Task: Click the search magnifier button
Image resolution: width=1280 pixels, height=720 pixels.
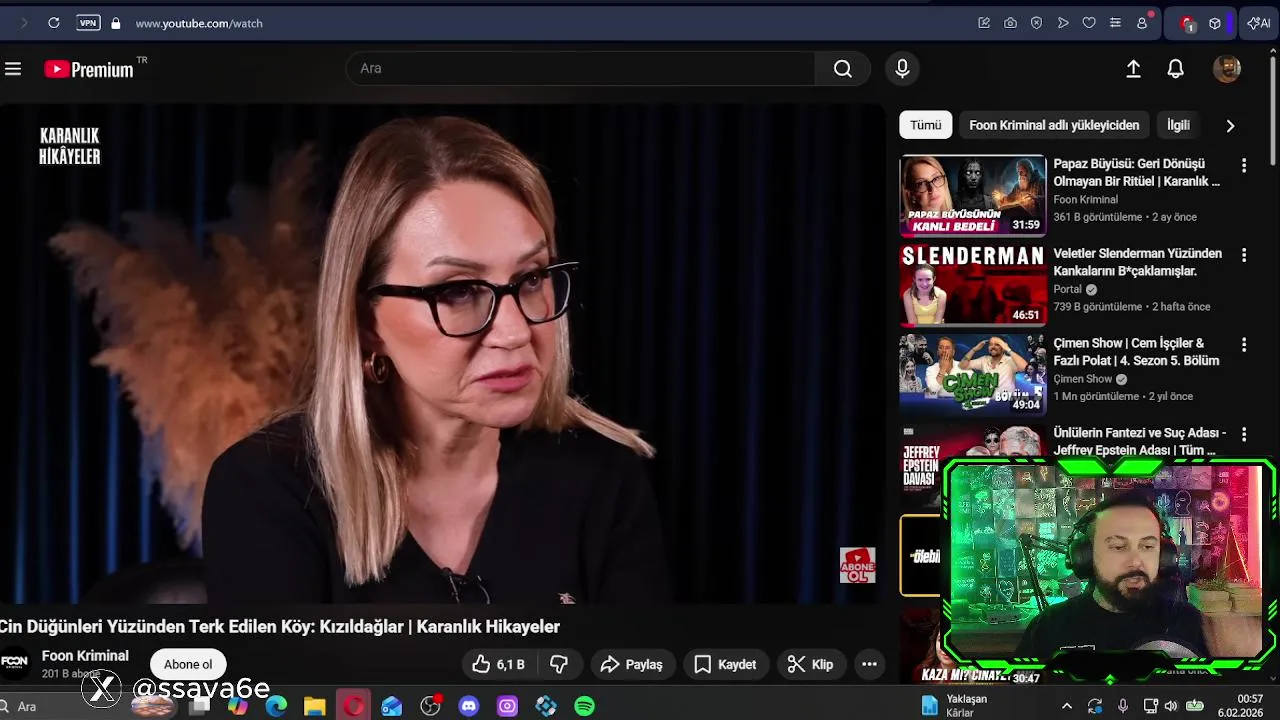Action: pyautogui.click(x=843, y=68)
